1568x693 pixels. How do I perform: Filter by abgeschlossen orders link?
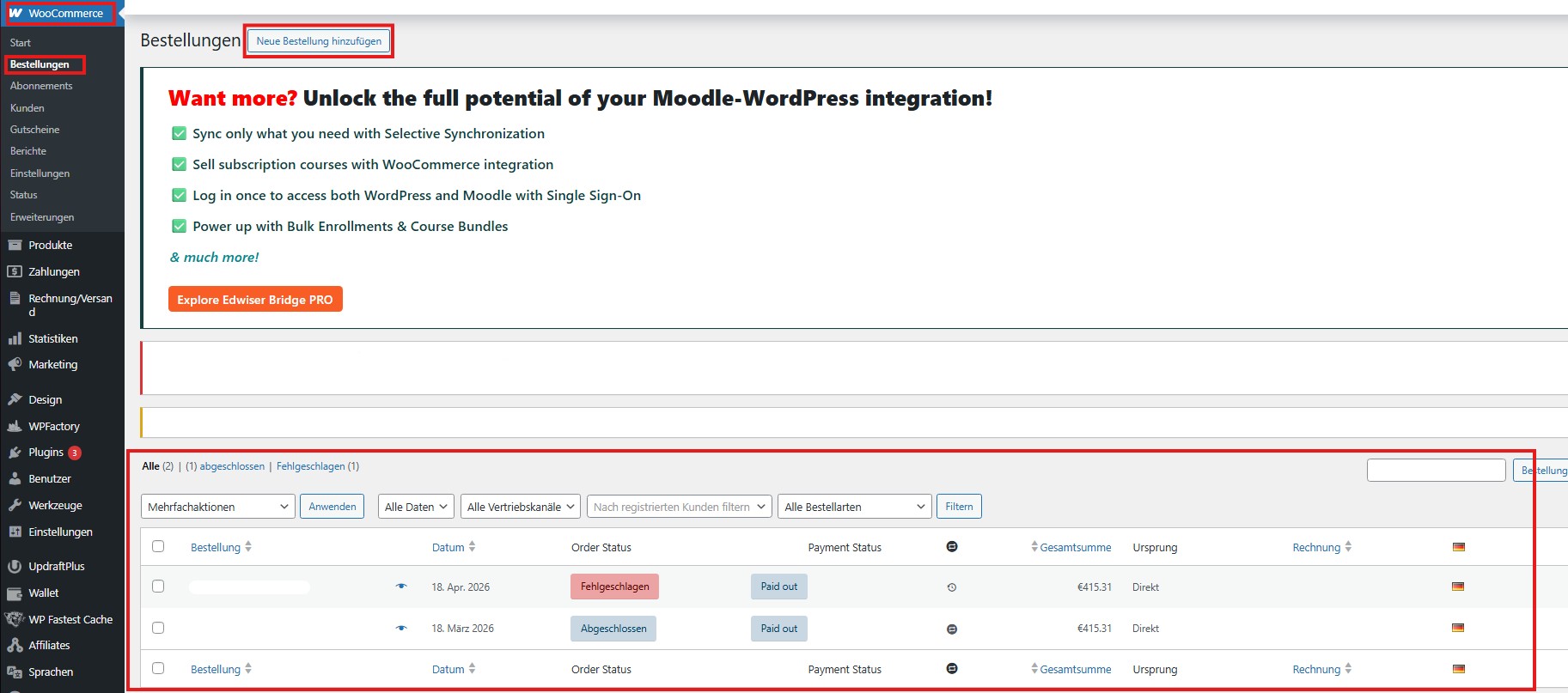pos(232,466)
